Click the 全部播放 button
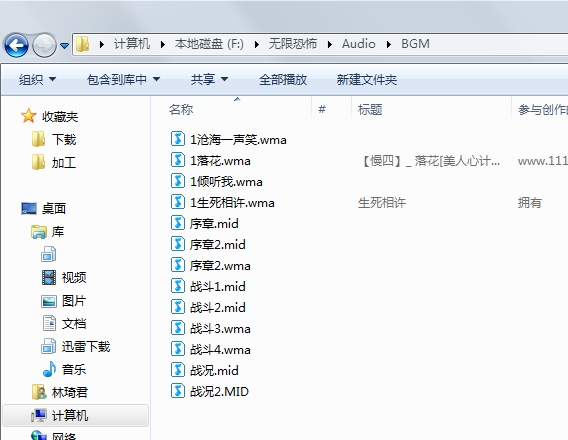The image size is (568, 440). click(x=283, y=79)
